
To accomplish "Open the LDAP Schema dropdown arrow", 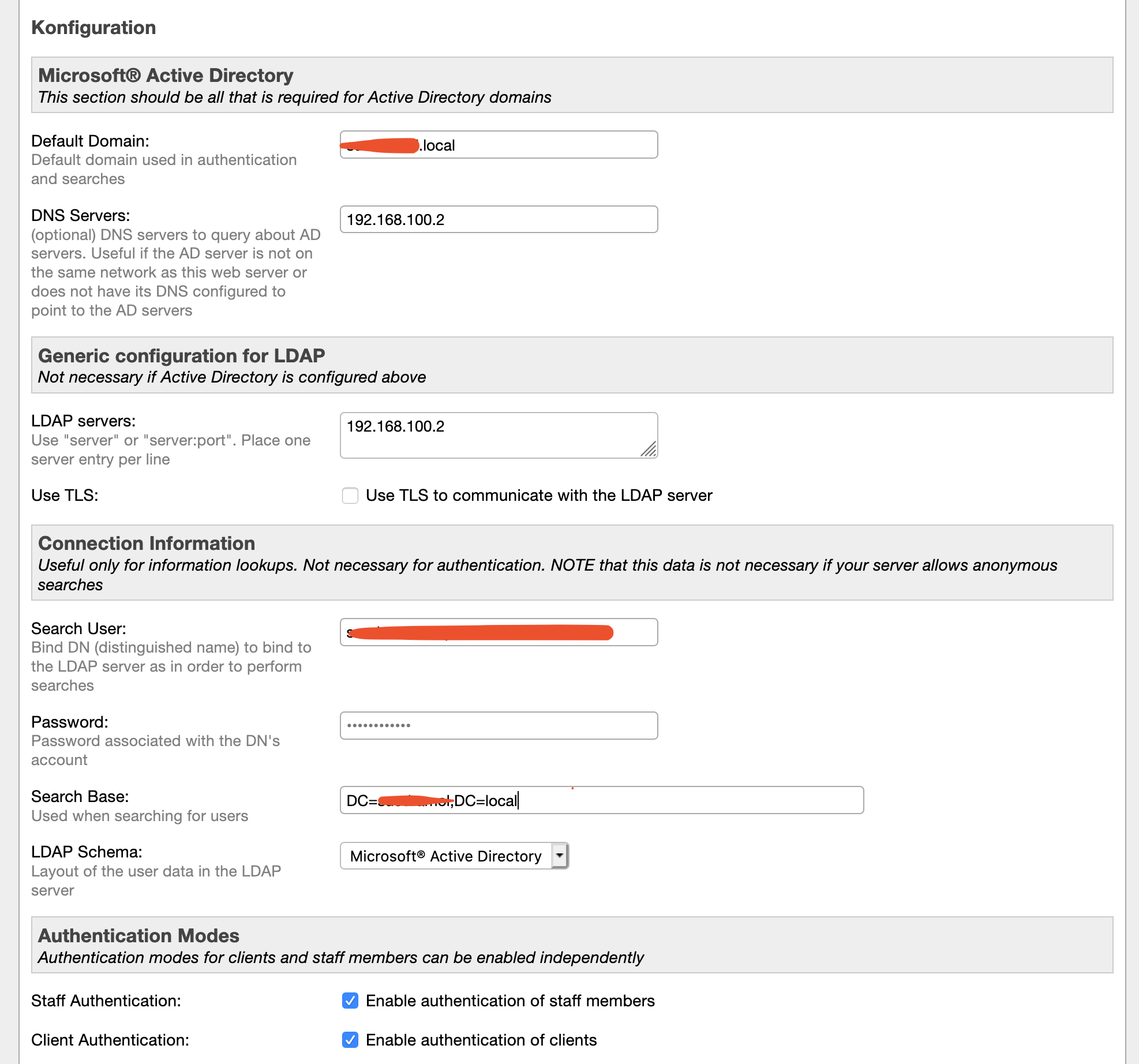I will [x=560, y=856].
